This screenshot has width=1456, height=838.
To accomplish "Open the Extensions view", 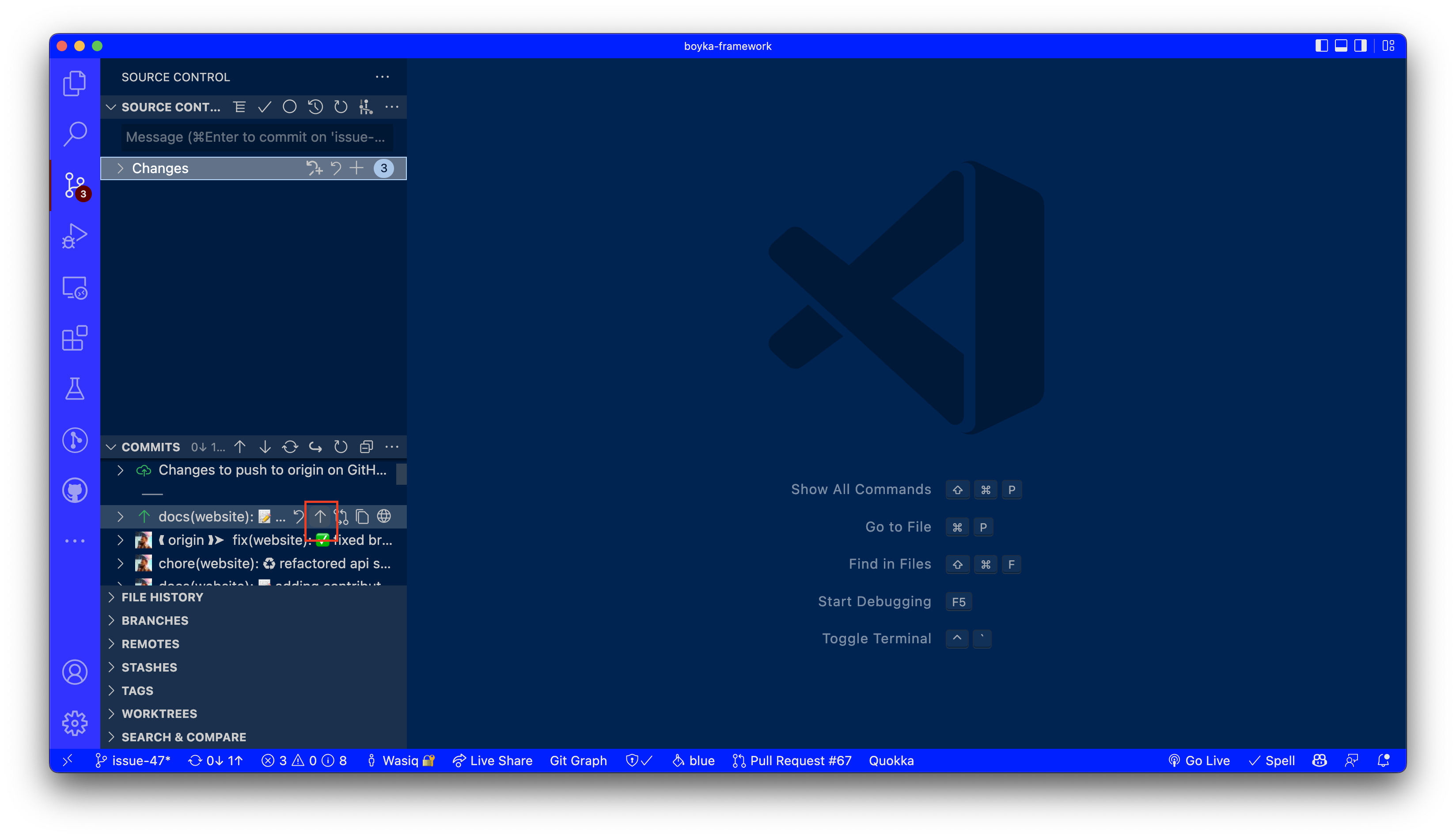I will coord(74,338).
